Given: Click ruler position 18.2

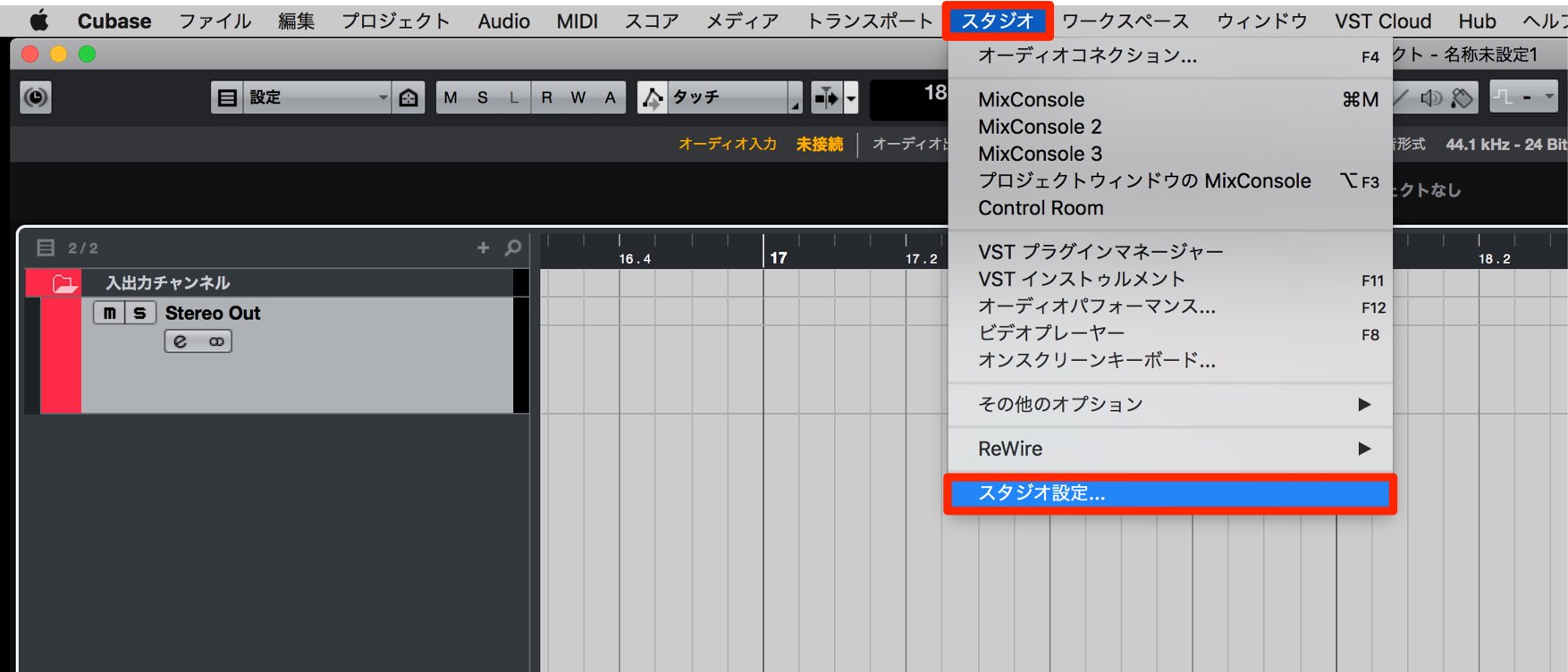Looking at the screenshot, I should point(1495,258).
